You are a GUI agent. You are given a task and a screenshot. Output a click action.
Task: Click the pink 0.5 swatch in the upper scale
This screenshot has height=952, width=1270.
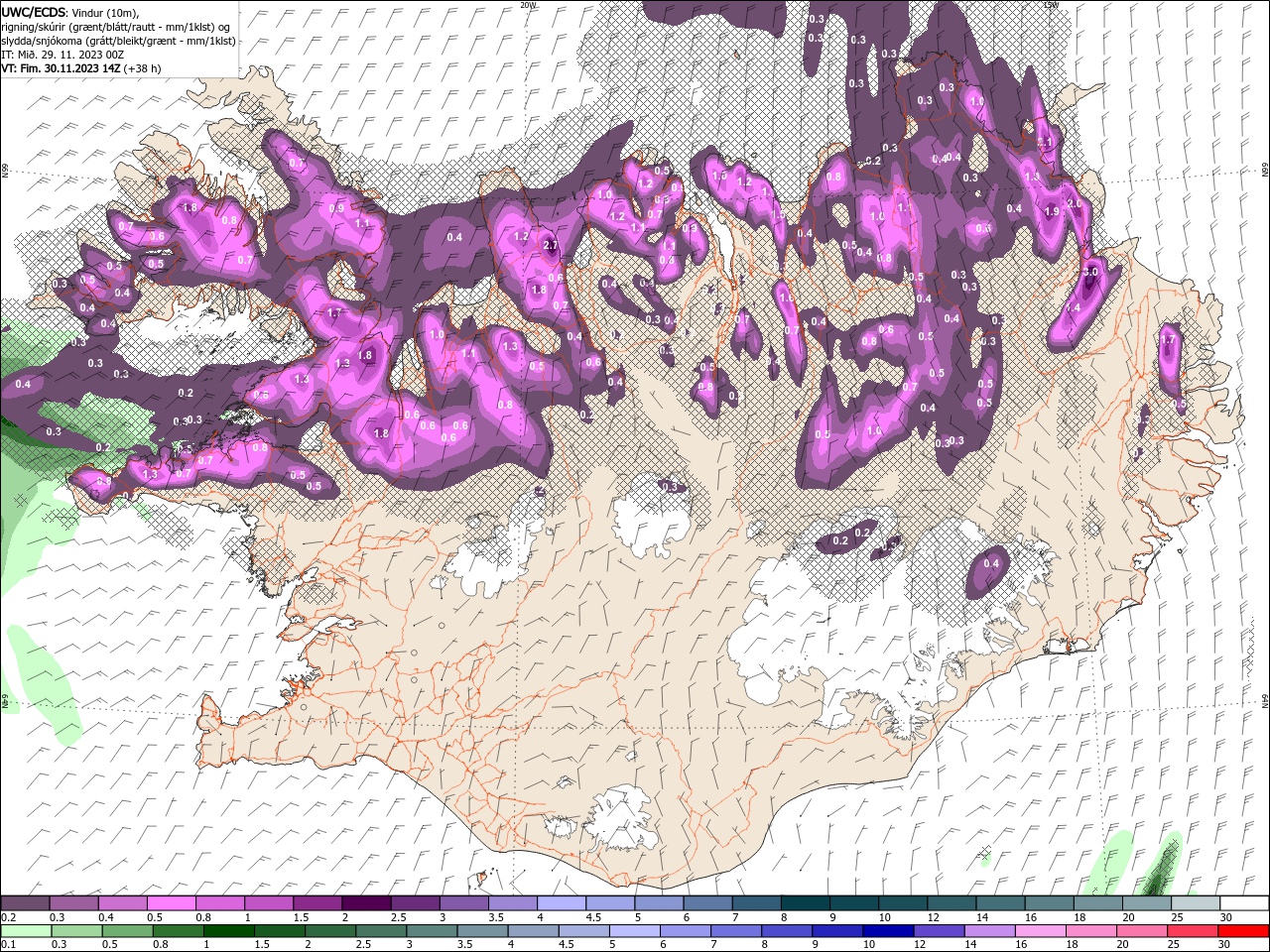point(171,903)
